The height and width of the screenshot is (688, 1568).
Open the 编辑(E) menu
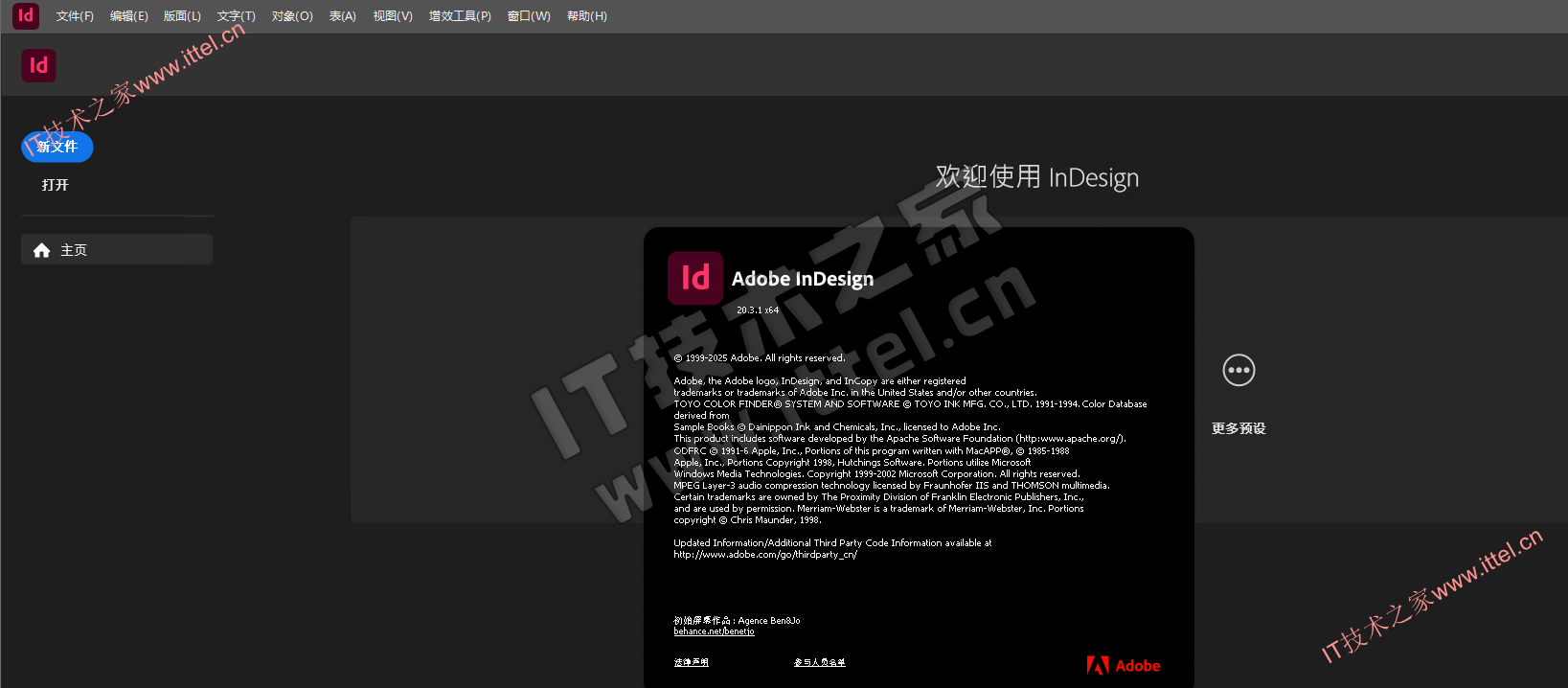128,16
